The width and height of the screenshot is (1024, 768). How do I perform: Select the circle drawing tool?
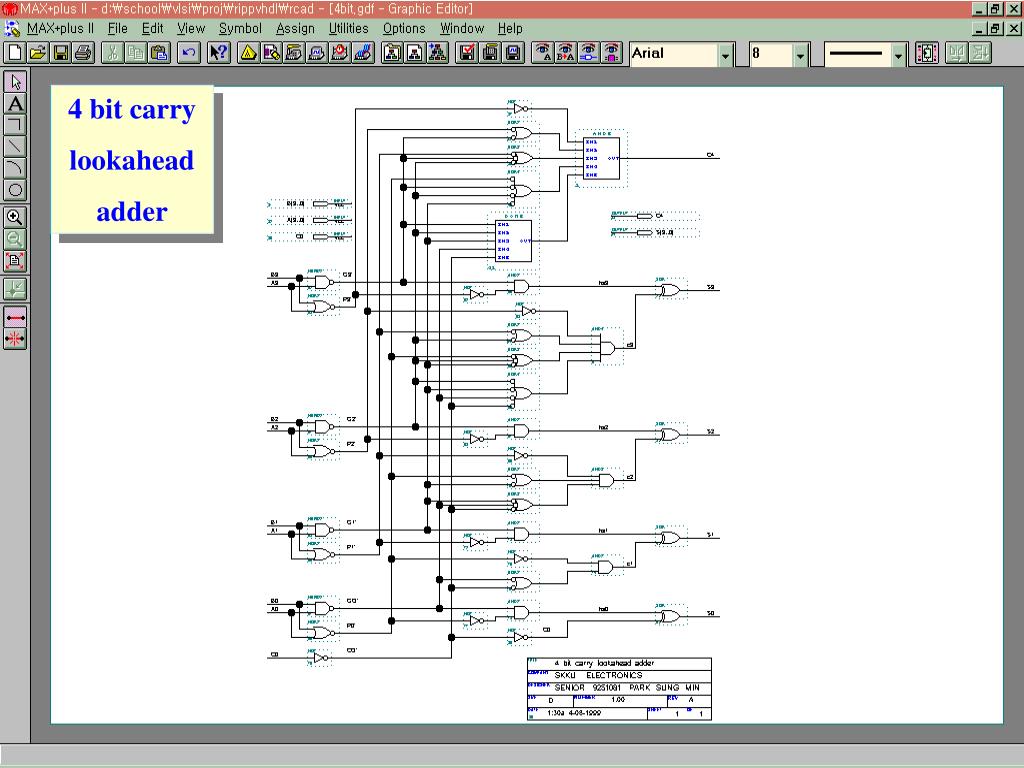[x=16, y=190]
